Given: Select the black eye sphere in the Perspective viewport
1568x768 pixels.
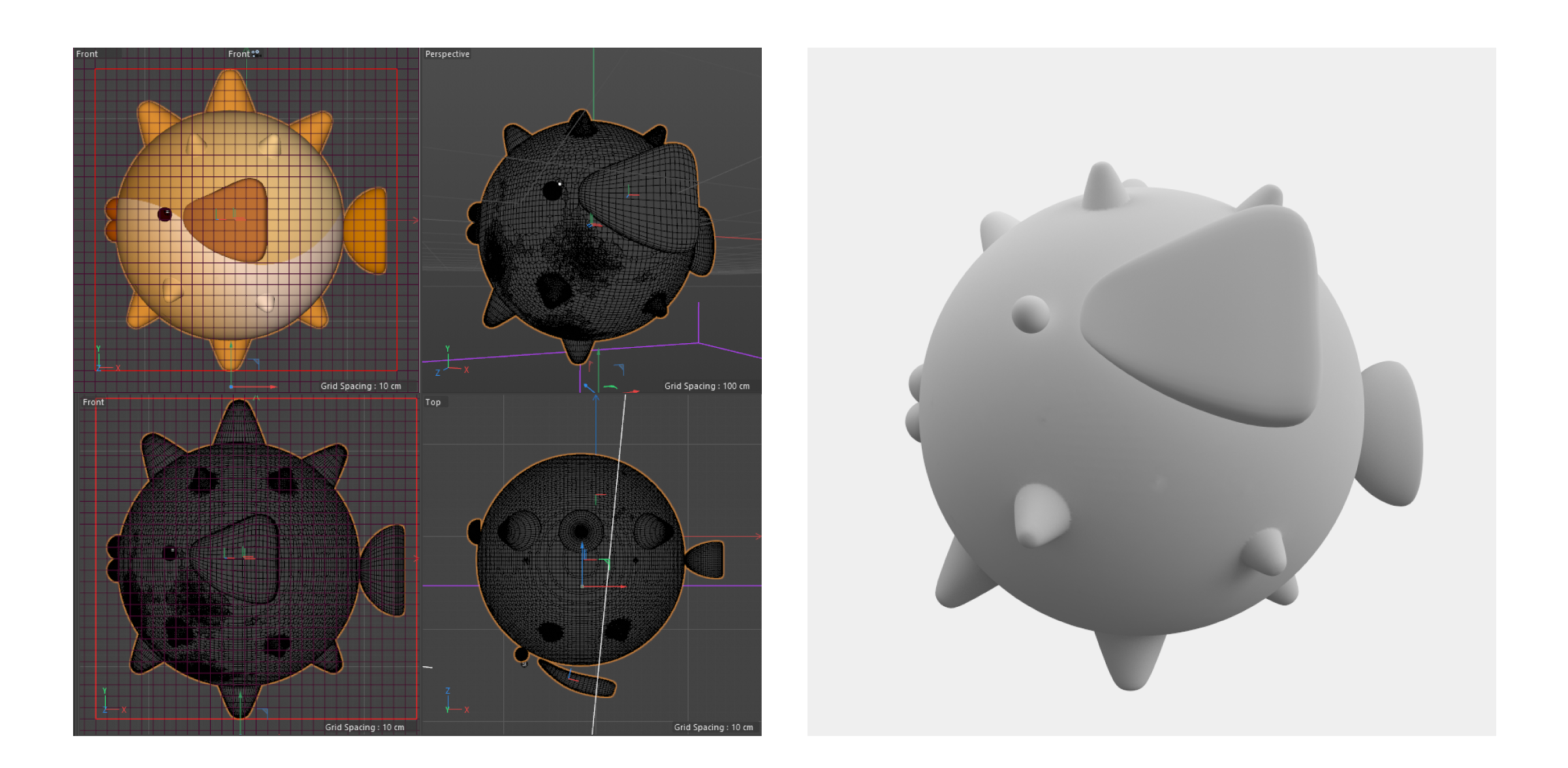Looking at the screenshot, I should pyautogui.click(x=553, y=191).
